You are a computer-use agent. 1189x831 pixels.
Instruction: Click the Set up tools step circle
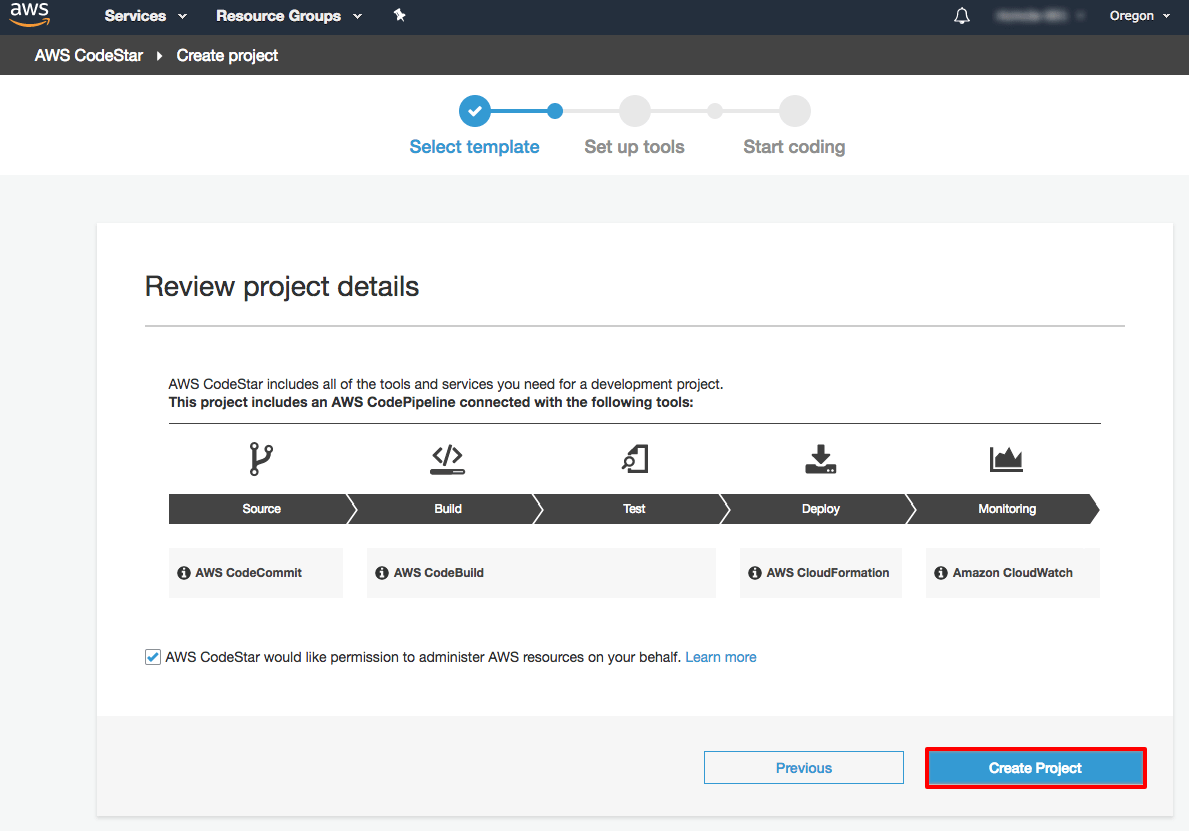[635, 111]
